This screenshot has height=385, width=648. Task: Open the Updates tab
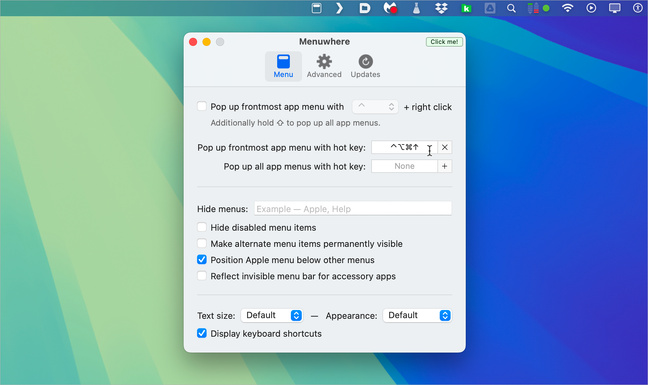click(x=365, y=66)
